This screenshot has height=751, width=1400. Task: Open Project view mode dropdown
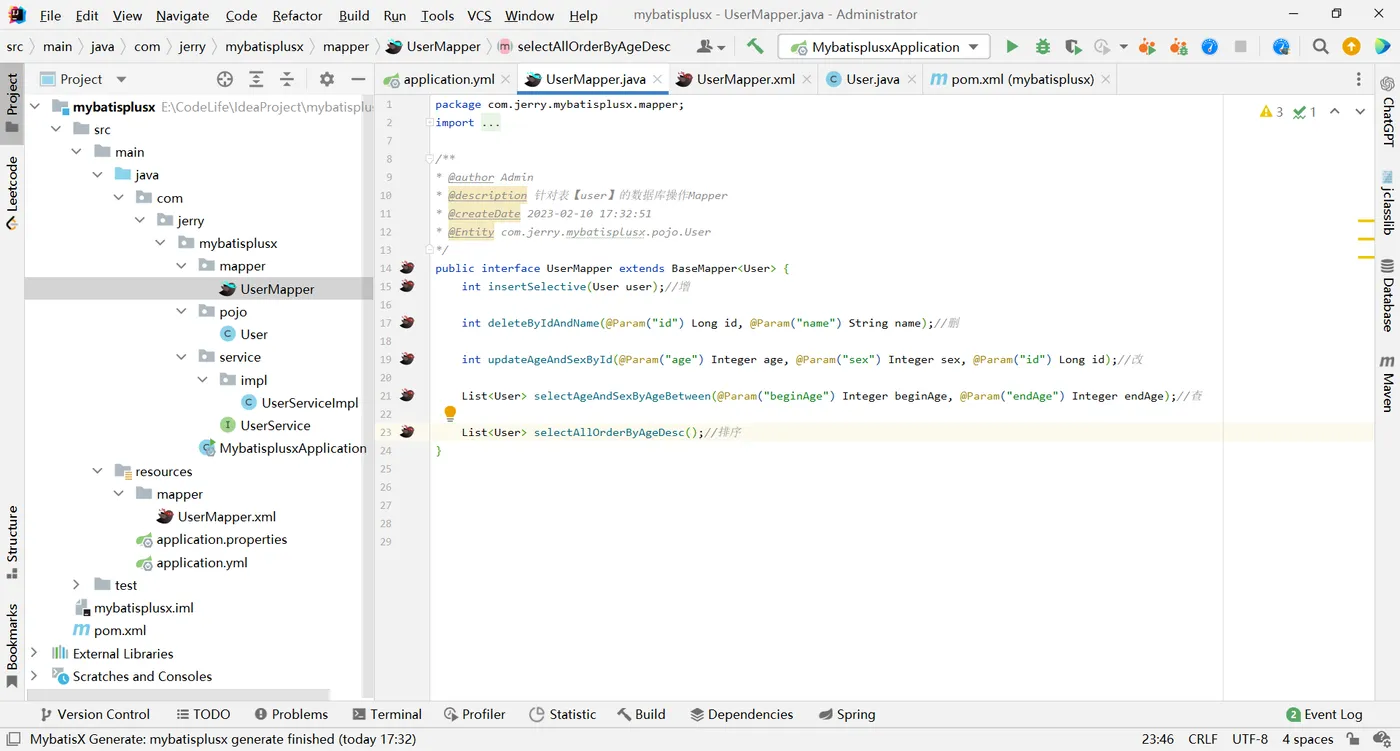click(x=121, y=79)
